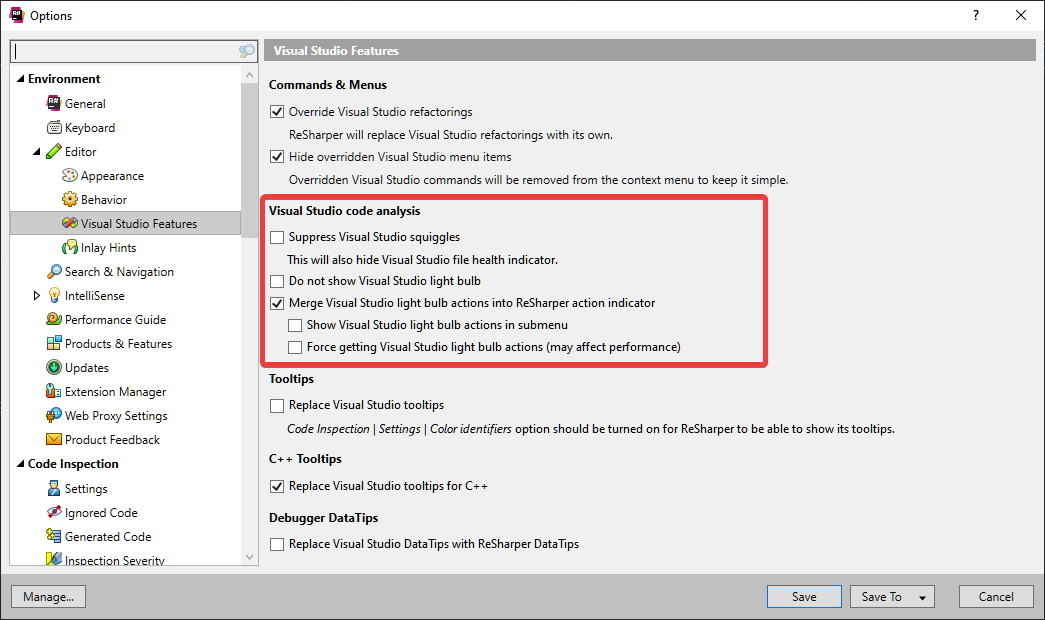
Task: Click the IntelliSense light bulb icon
Action: pos(54,295)
